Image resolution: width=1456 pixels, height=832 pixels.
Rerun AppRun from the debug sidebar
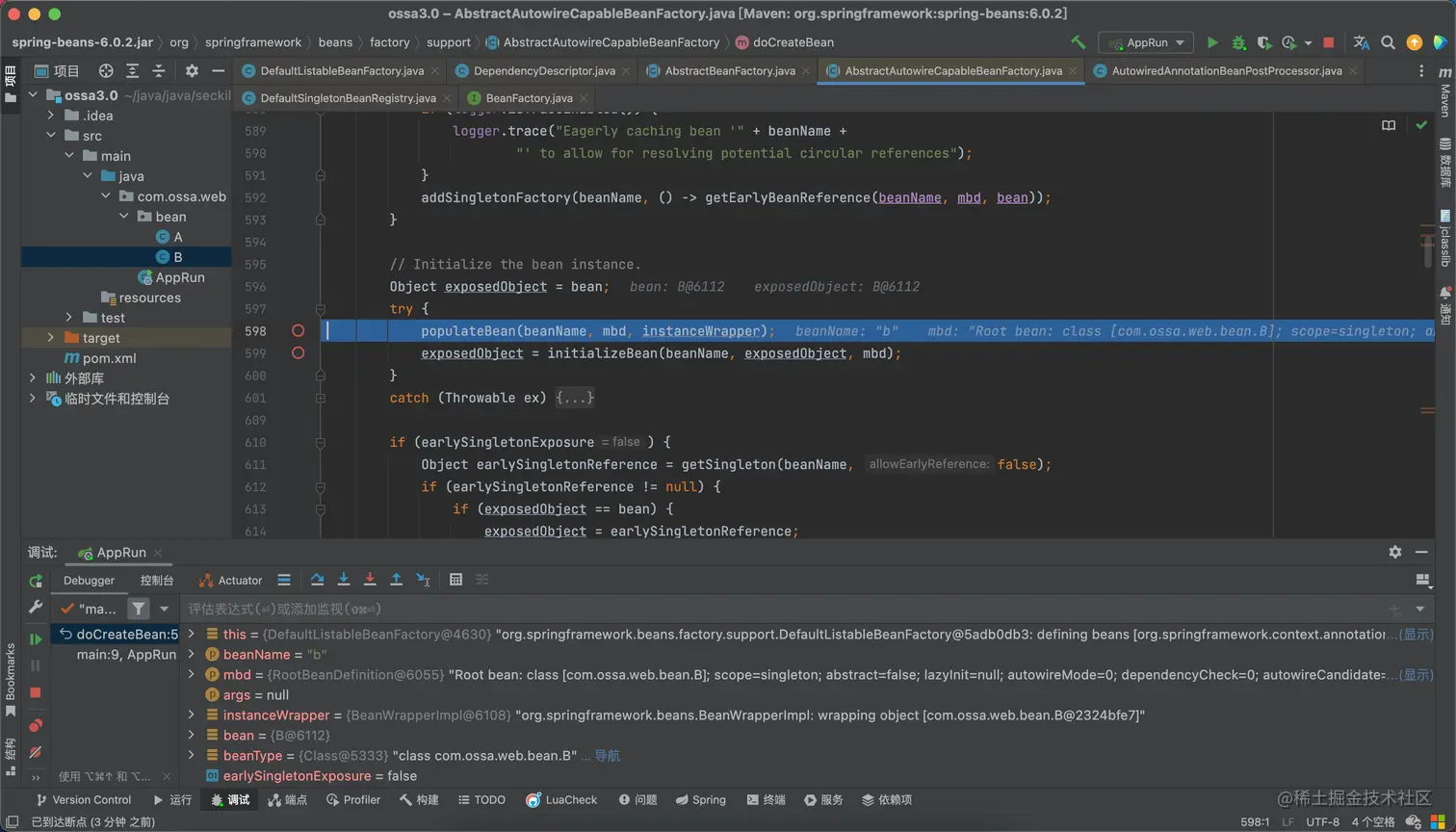[36, 581]
